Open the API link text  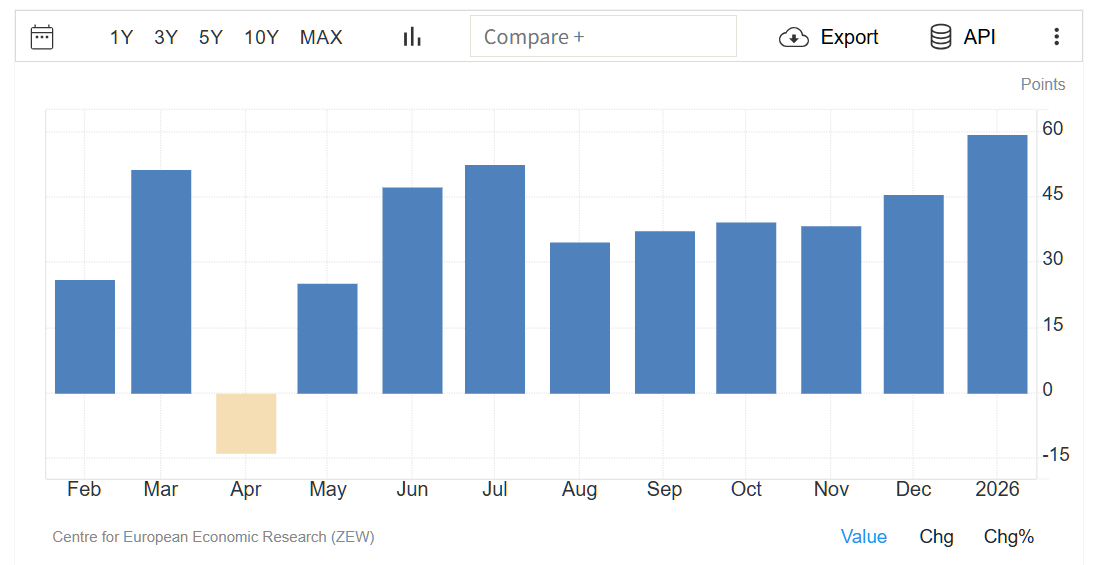click(979, 37)
